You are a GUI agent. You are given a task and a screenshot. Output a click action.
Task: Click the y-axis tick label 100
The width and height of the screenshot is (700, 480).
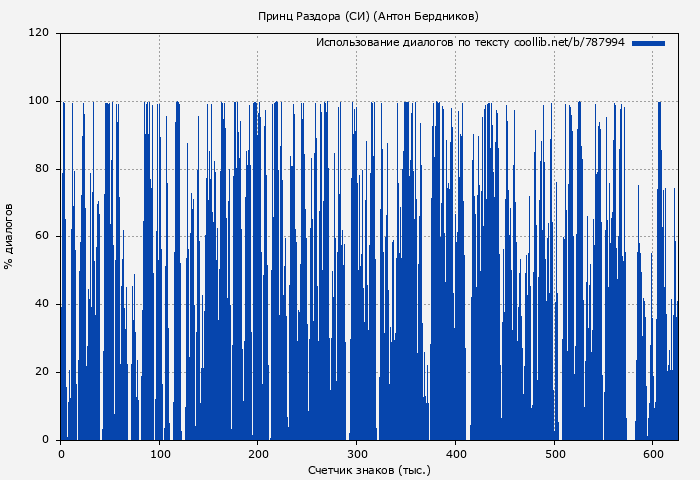pyautogui.click(x=39, y=101)
